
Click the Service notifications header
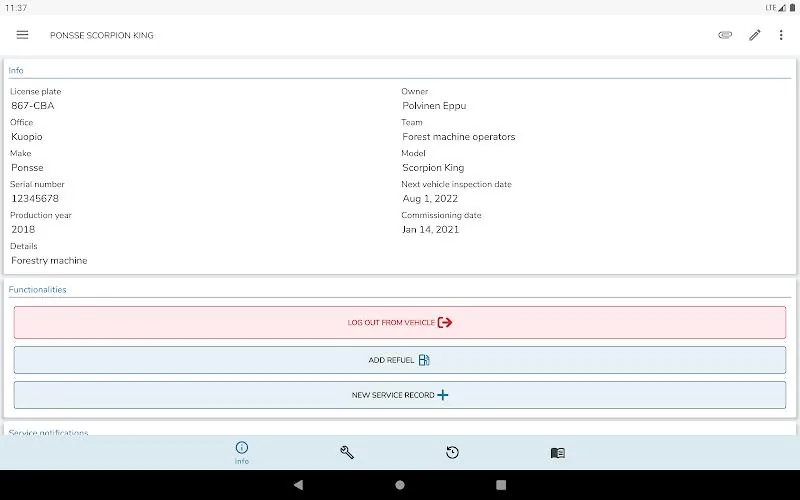[48, 432]
